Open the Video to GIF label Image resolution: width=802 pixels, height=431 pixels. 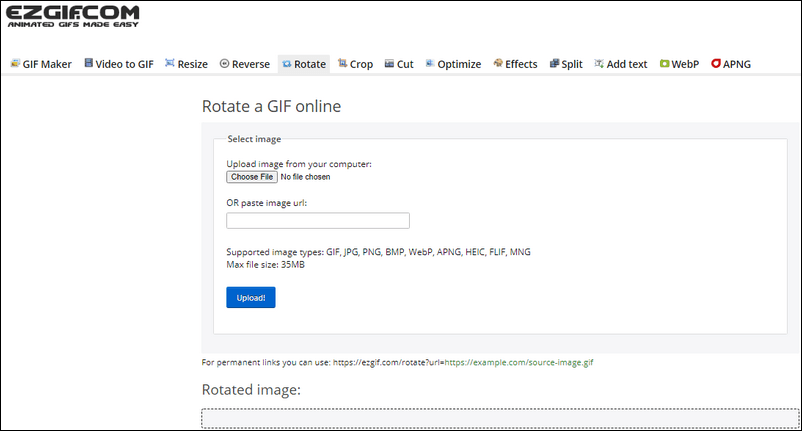click(124, 64)
